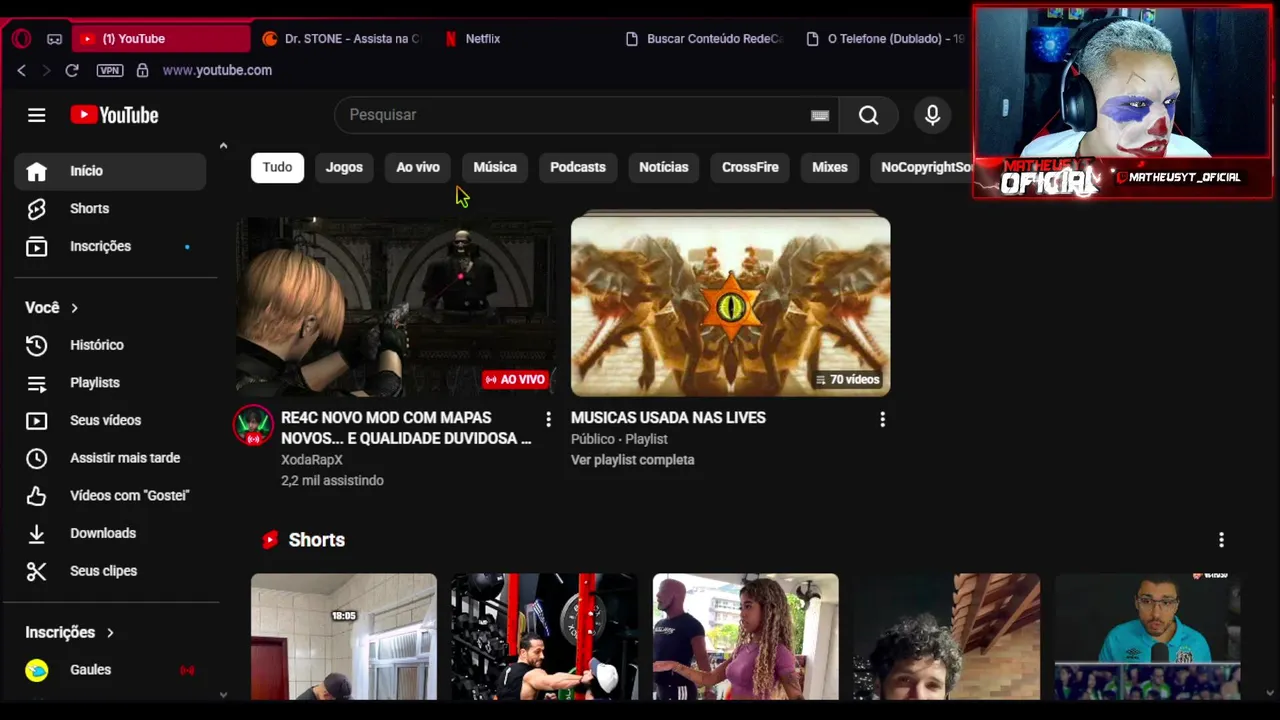Image resolution: width=1280 pixels, height=720 pixels.
Task: Open options menu for the RE4C video
Action: (x=548, y=420)
